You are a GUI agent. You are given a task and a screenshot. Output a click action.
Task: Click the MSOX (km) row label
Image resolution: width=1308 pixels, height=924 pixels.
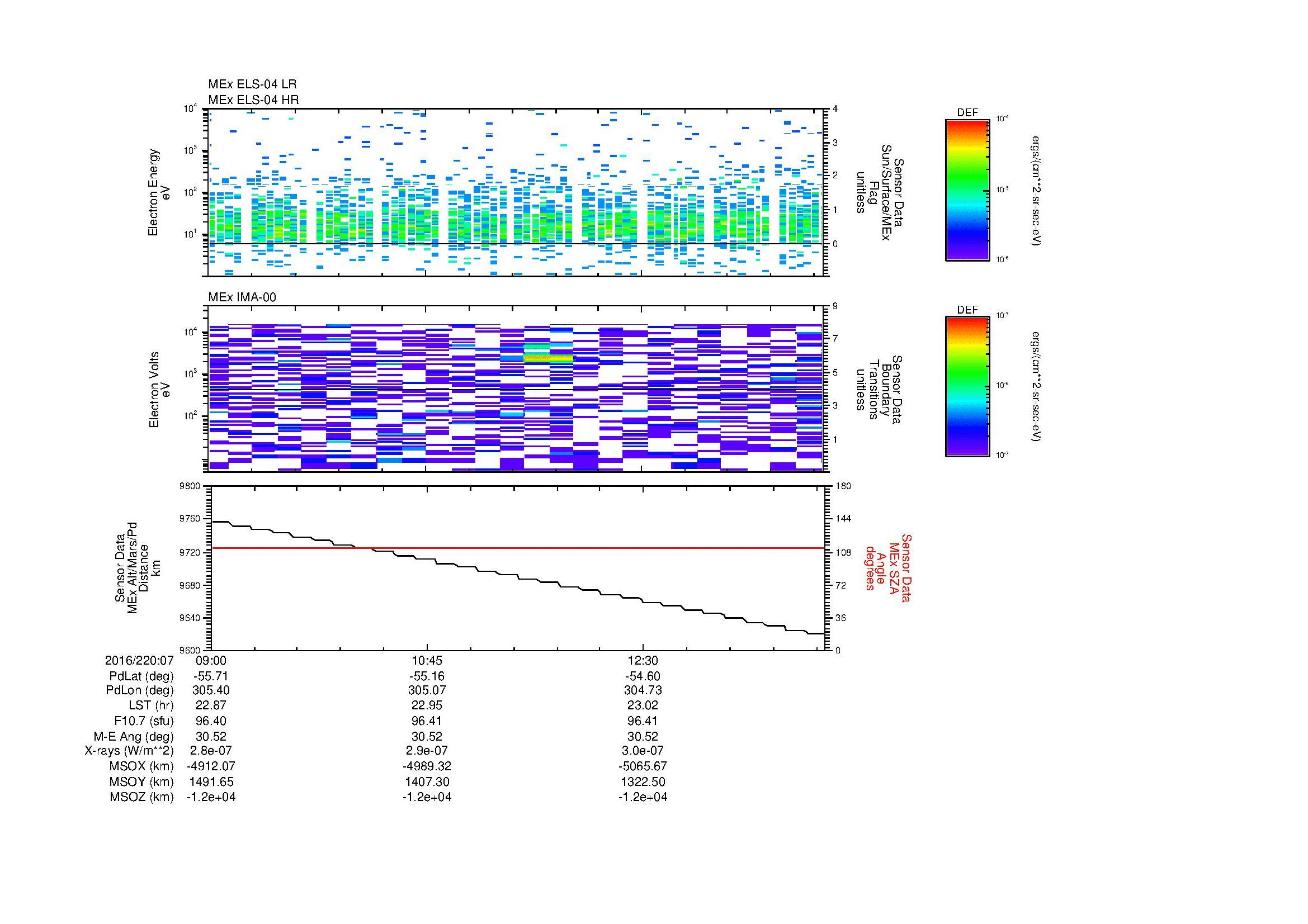coord(141,766)
